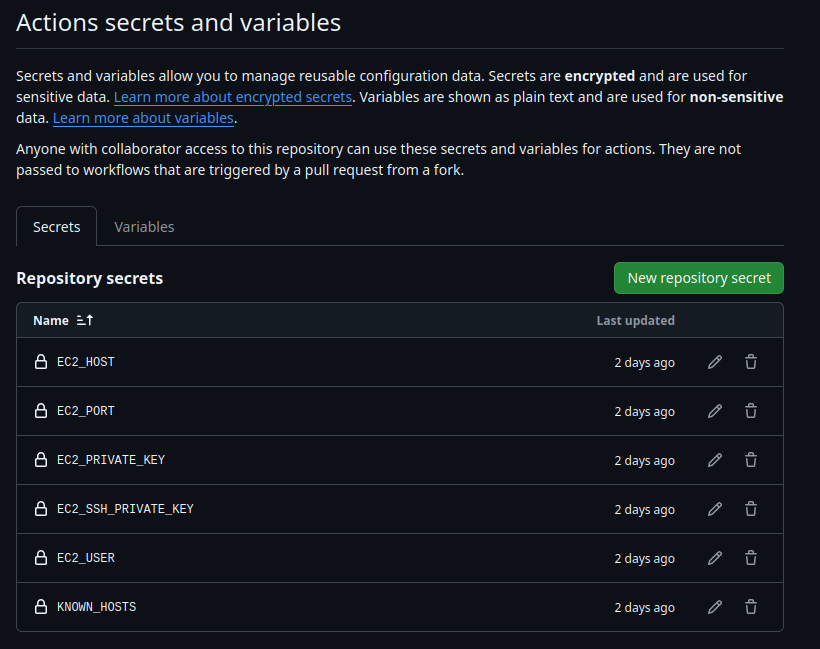Delete the KNOWN_HOSTS secret

750,606
